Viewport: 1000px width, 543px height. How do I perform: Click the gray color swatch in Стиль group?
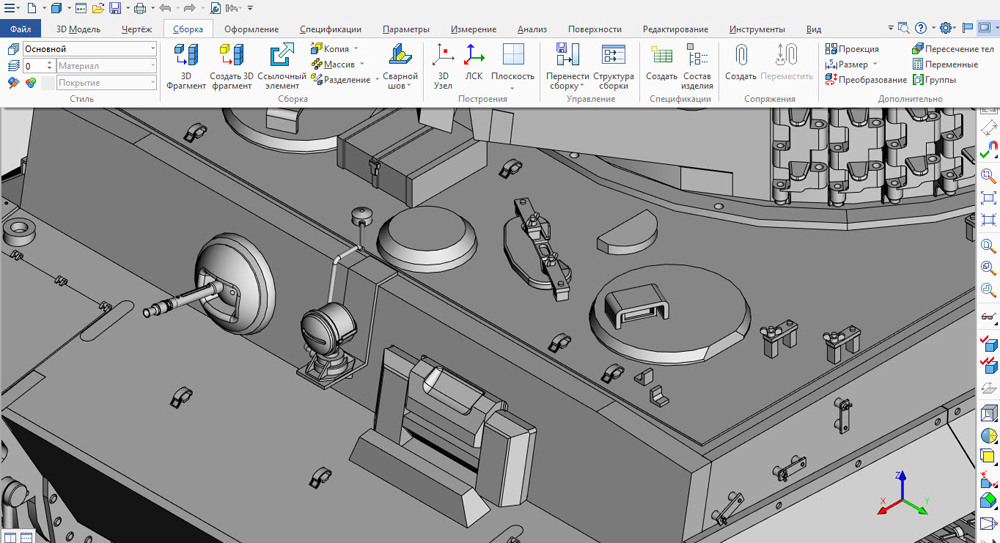(48, 82)
